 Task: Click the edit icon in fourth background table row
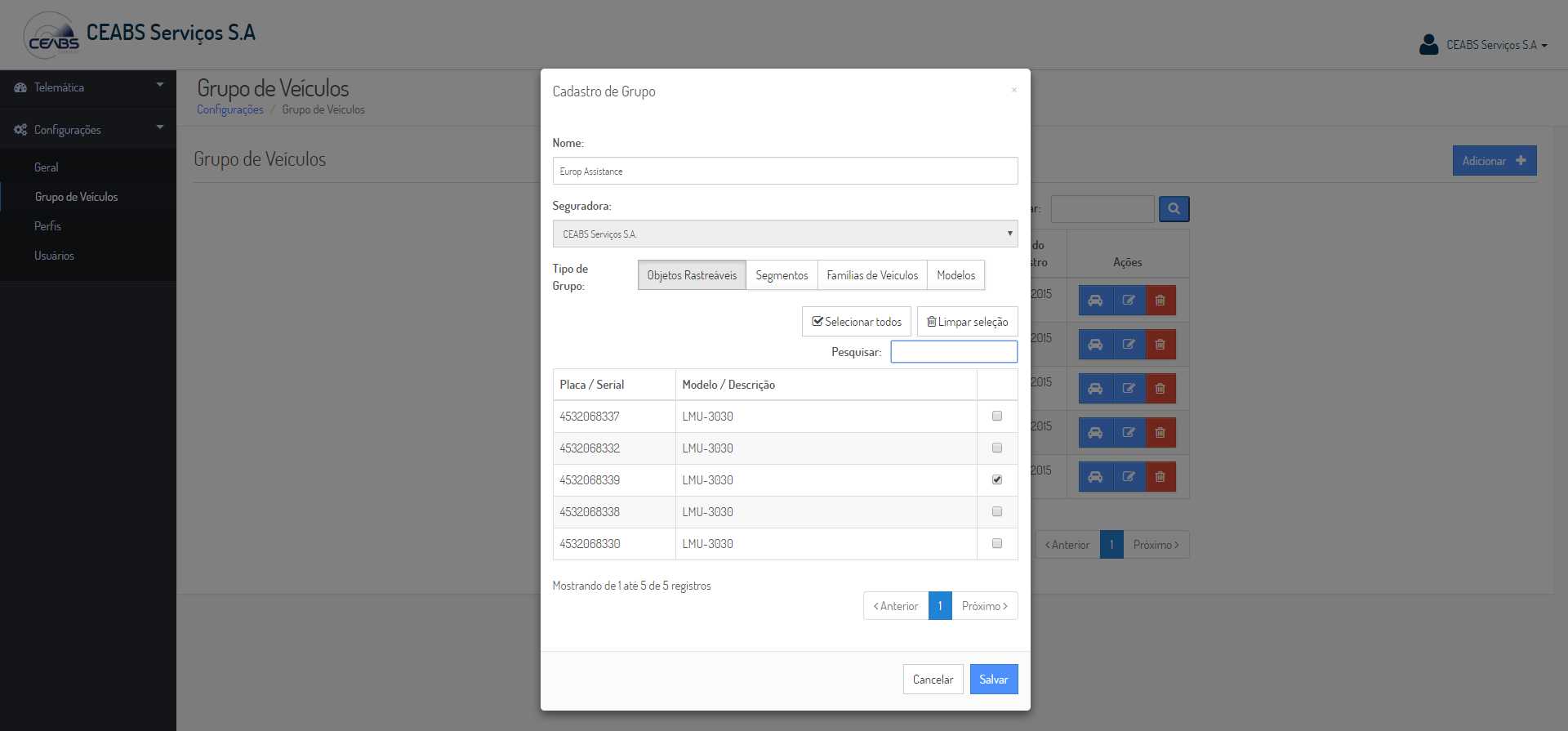point(1129,433)
